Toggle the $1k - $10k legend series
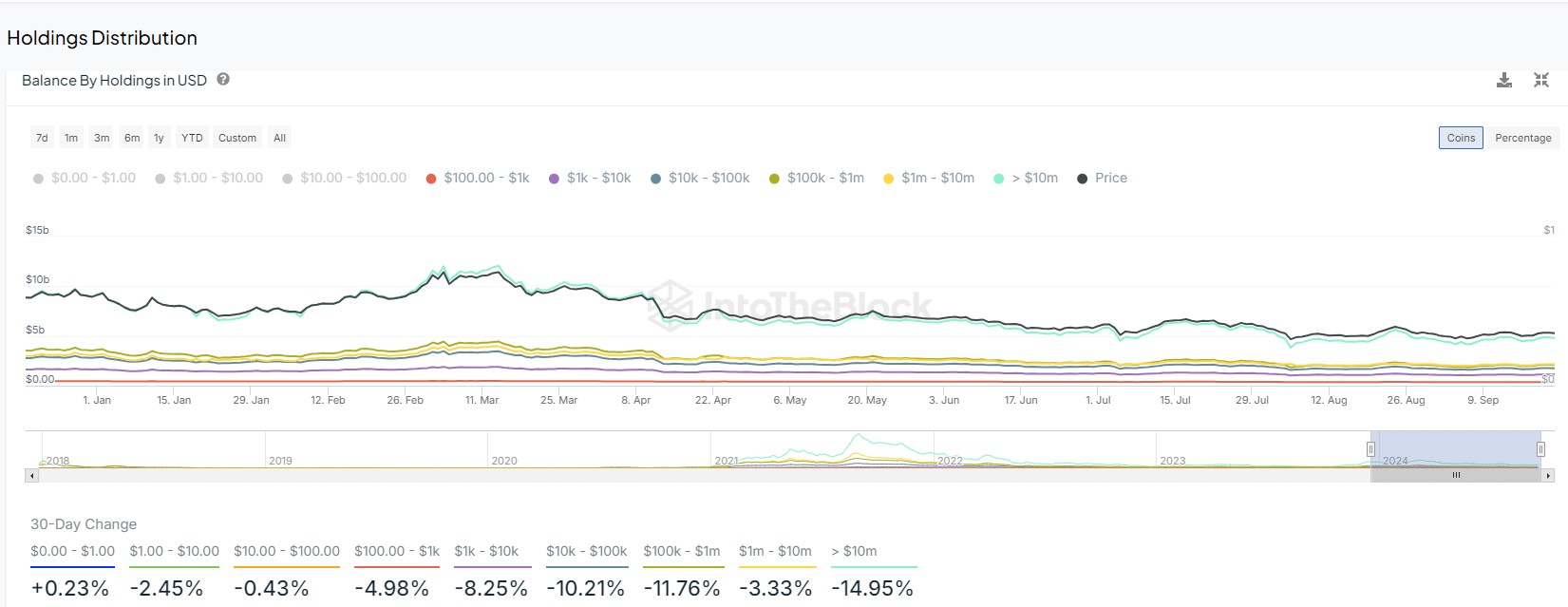The image size is (1568, 607). tap(590, 179)
